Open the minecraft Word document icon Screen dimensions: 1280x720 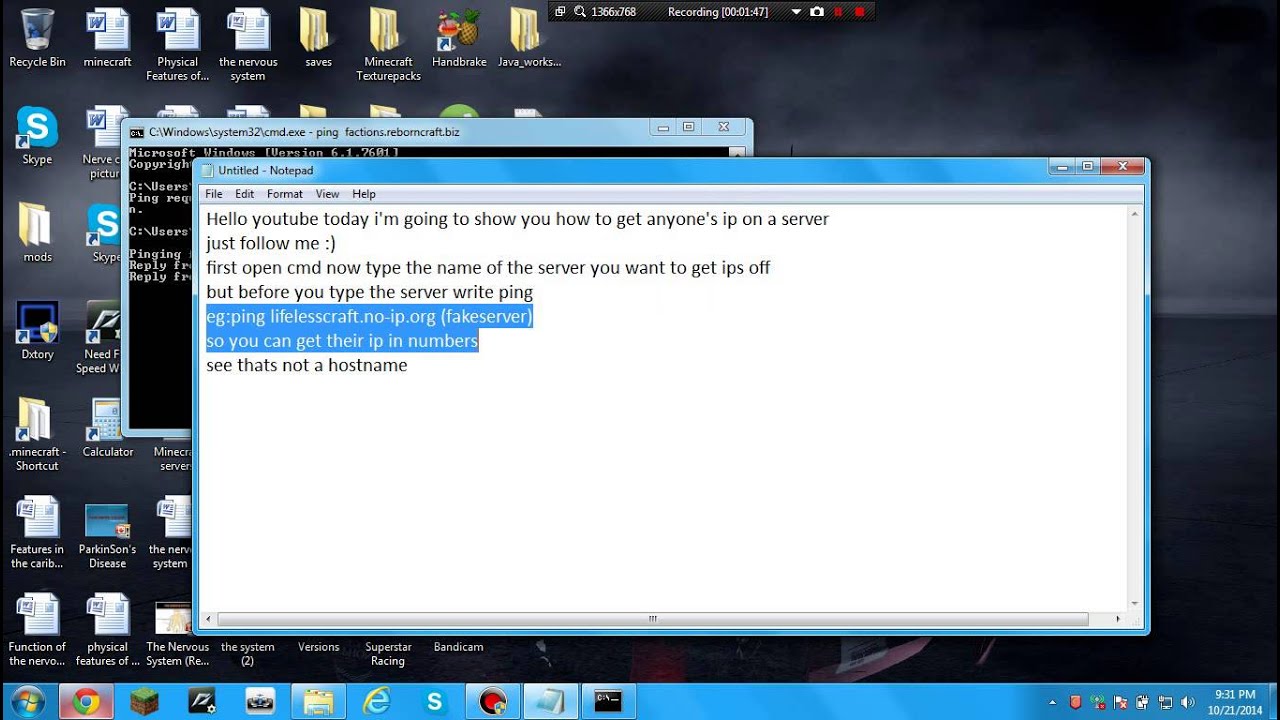[x=107, y=38]
